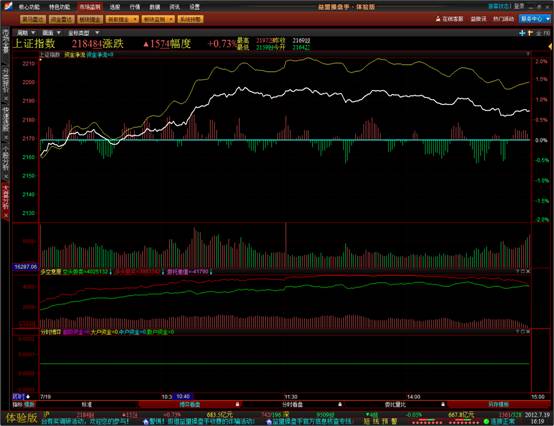Click the 深 market index in status bar
Image resolution: width=554 pixels, height=426 pixels.
click(x=286, y=414)
